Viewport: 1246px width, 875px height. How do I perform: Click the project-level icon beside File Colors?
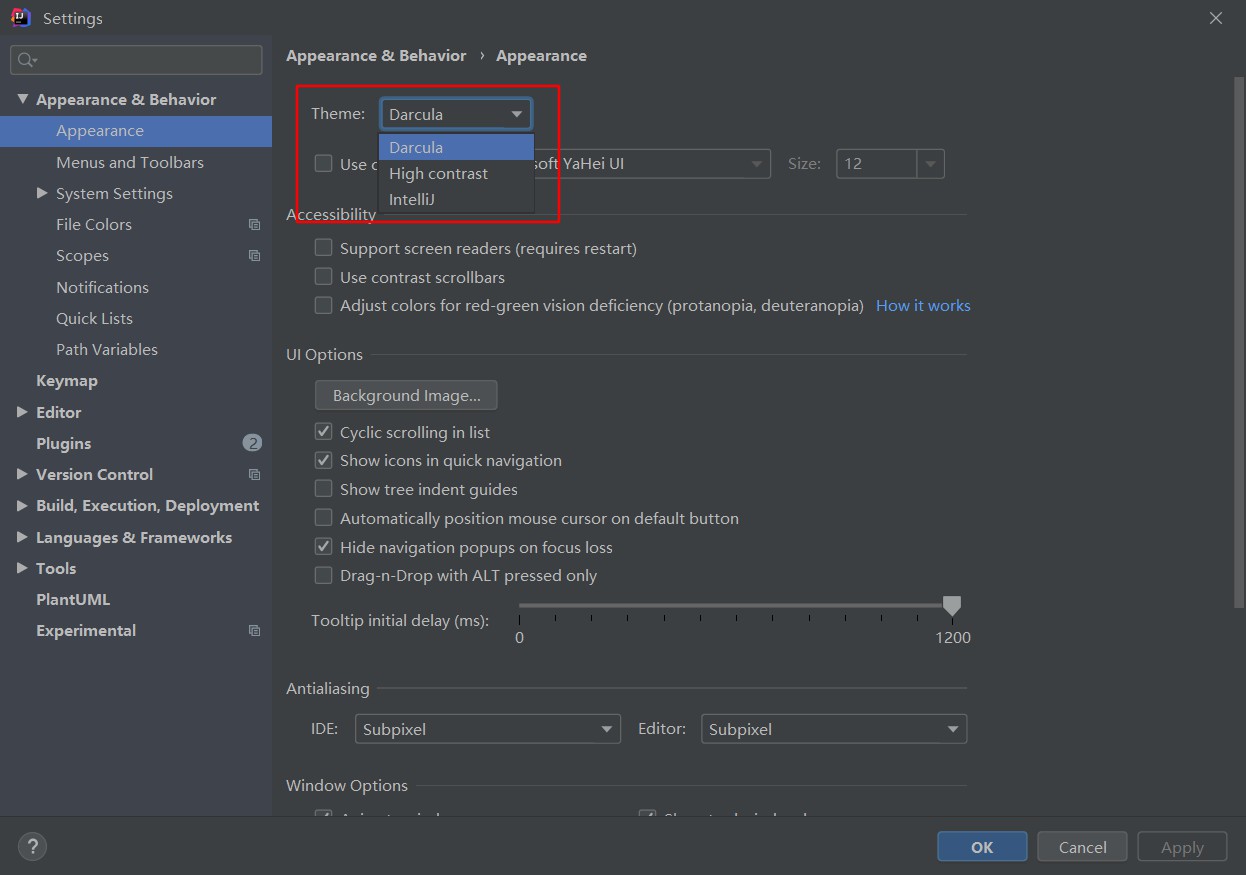254,225
